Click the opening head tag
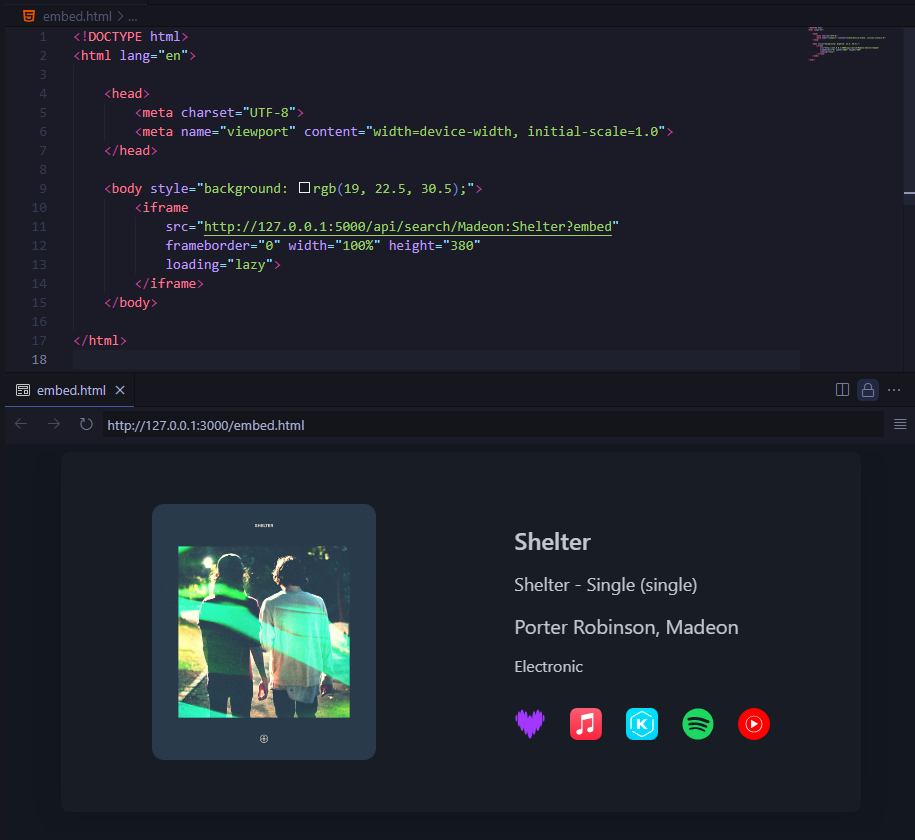915x840 pixels. (127, 93)
